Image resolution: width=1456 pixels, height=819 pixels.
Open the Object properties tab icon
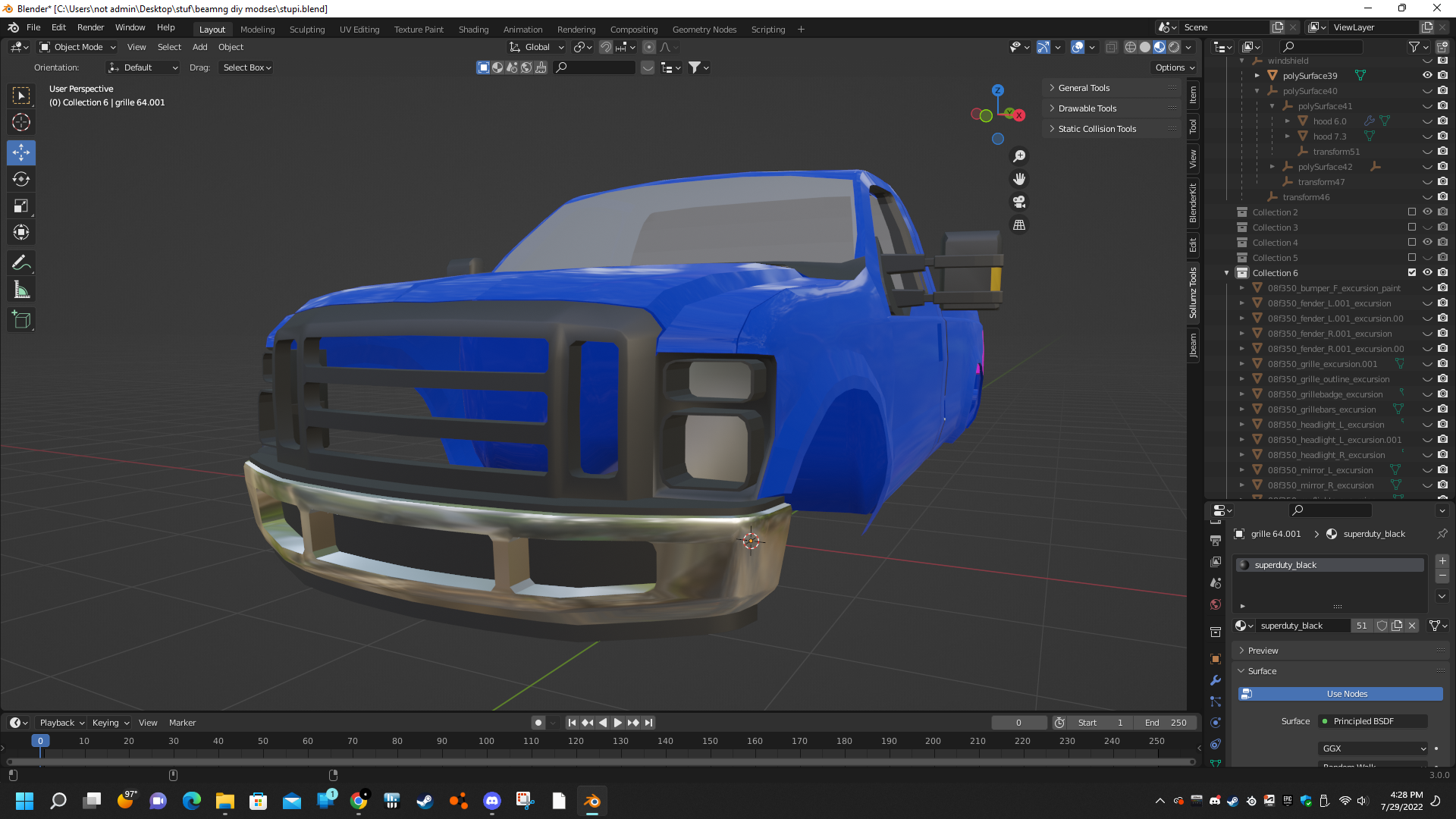pos(1216,659)
